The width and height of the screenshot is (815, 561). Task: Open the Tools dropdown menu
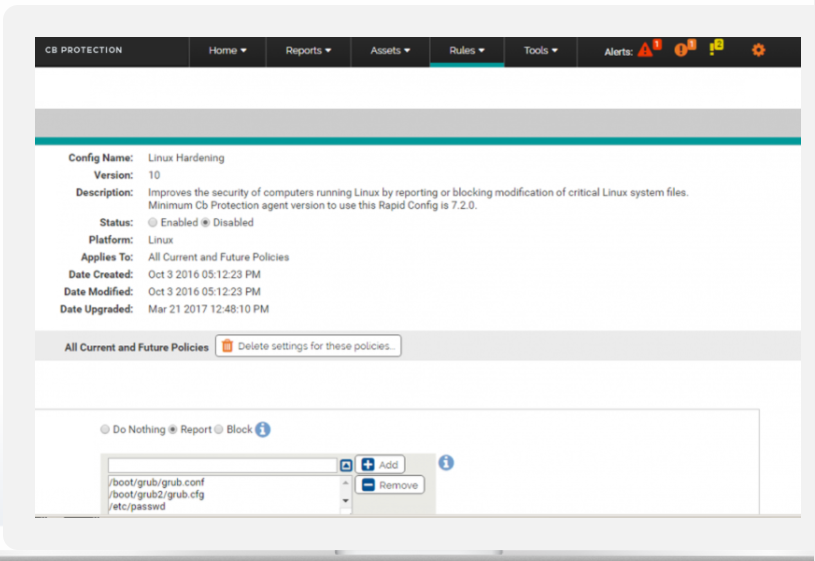coord(541,50)
